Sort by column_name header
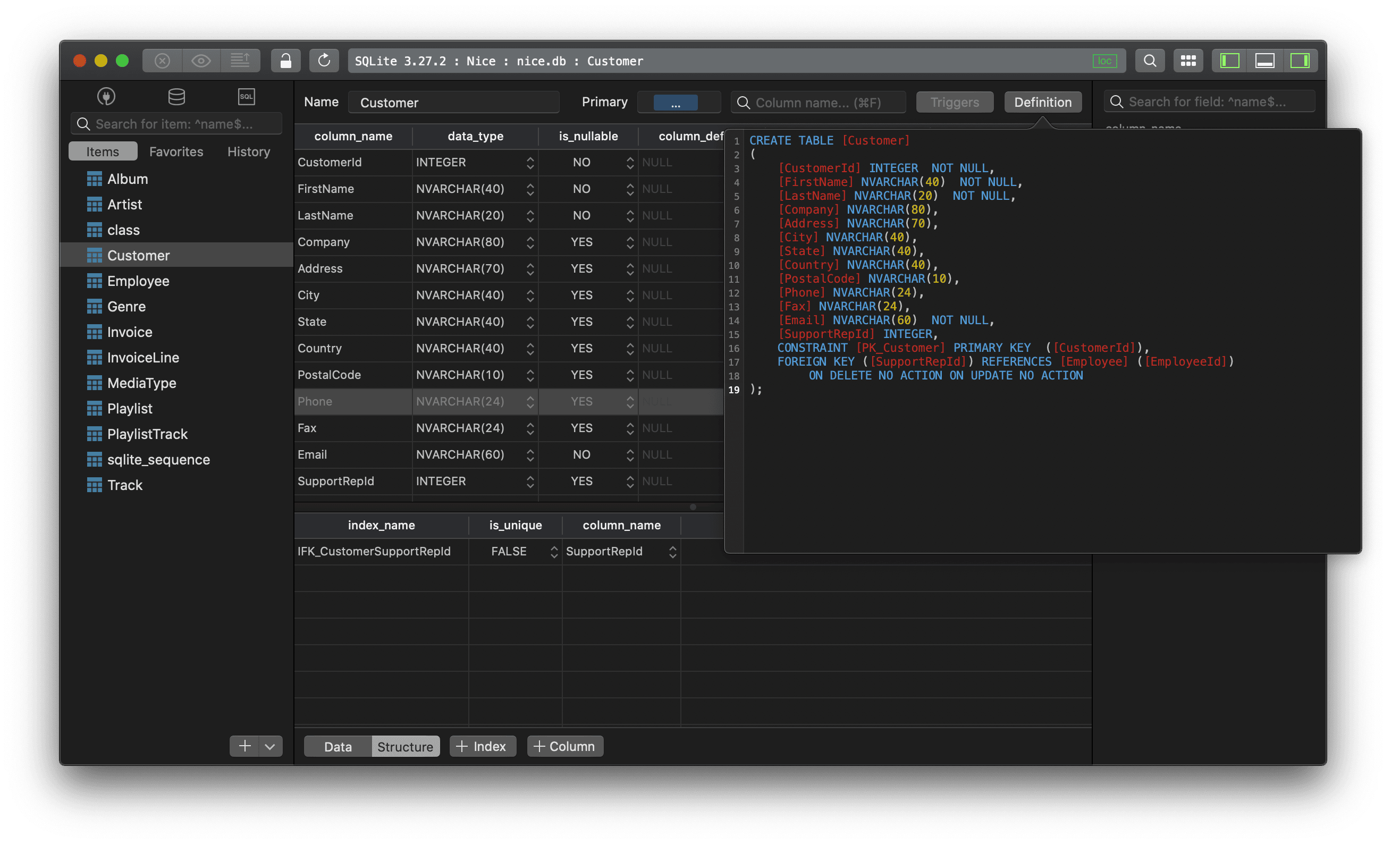The width and height of the screenshot is (1400, 844). 353,136
